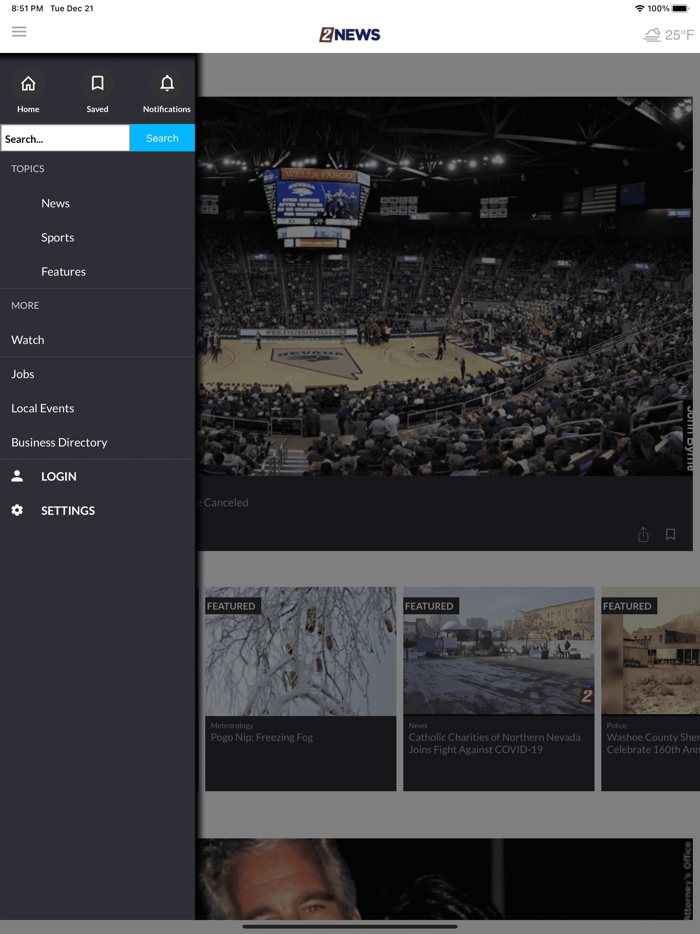Tap the hamburger menu icon
700x934 pixels.
pos(19,32)
